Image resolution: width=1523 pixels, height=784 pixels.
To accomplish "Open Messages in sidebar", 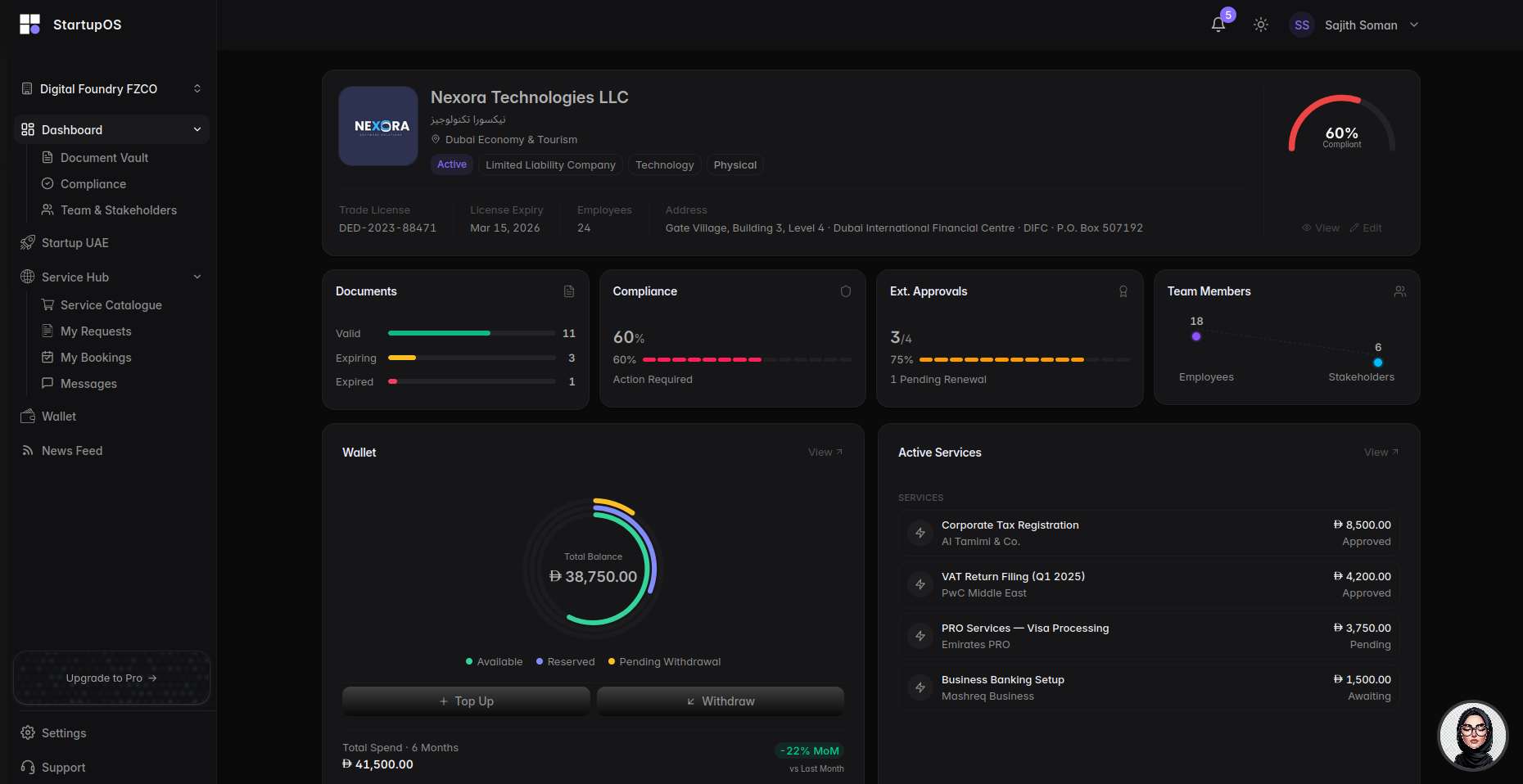I will [88, 384].
